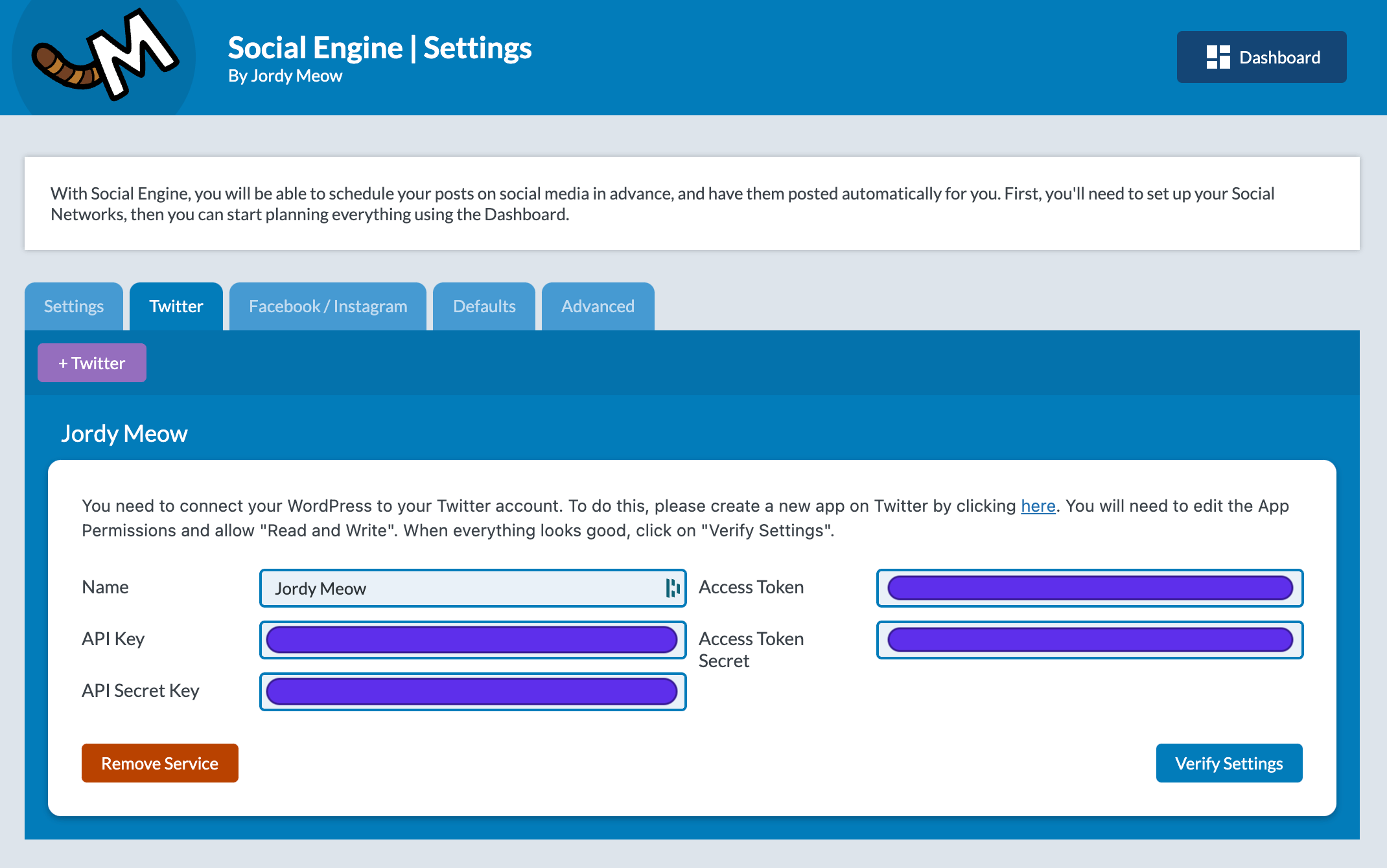Click the Remove Service button
Viewport: 1387px width, 868px height.
click(160, 763)
